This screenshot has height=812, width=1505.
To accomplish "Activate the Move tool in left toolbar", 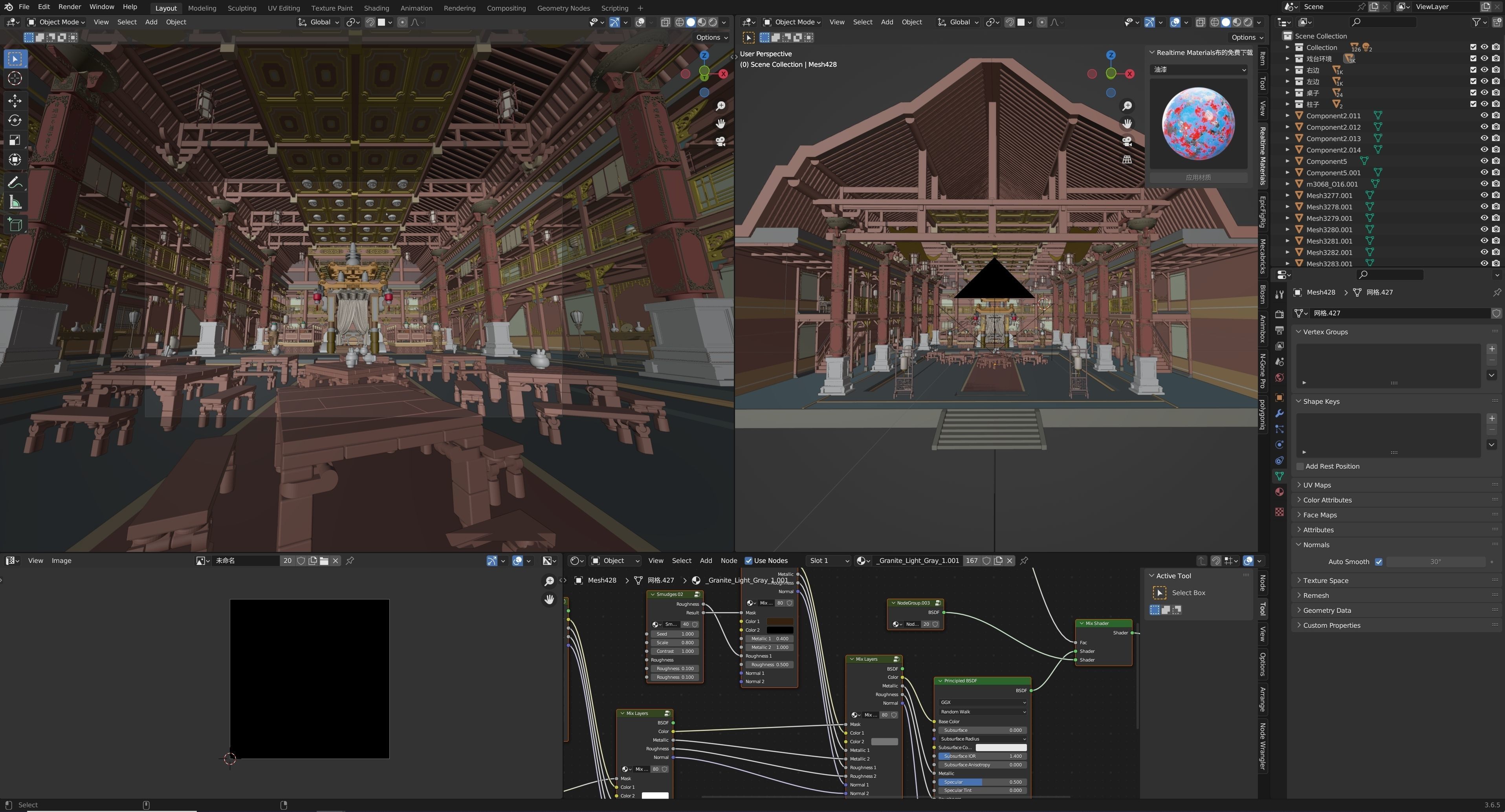I will tap(15, 101).
